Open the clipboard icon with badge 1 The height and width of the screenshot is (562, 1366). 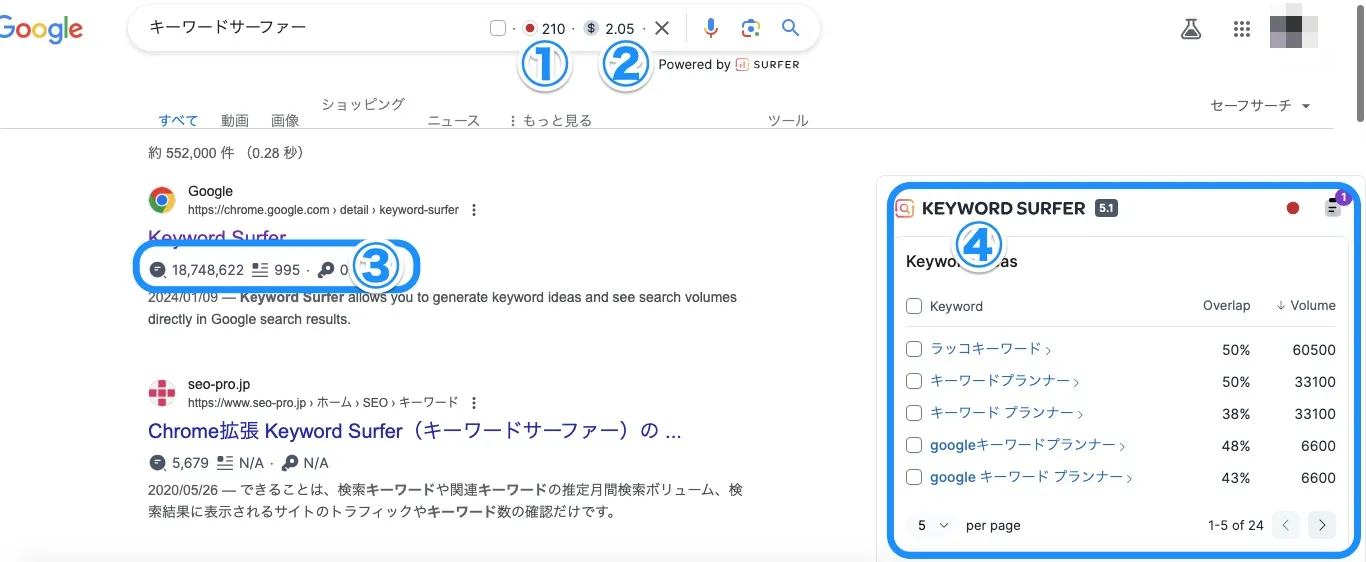pos(1333,207)
